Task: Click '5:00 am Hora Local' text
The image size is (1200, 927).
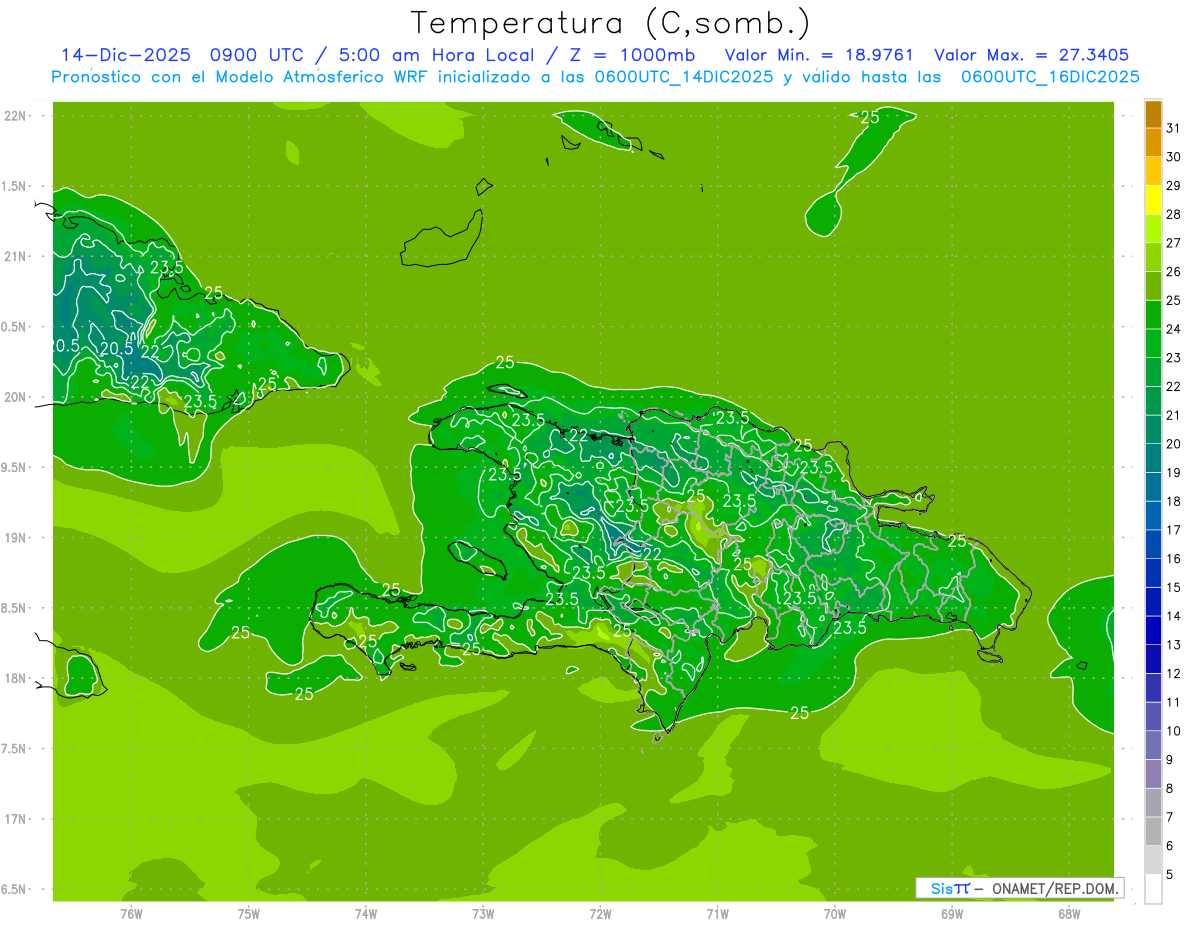Action: (x=433, y=55)
